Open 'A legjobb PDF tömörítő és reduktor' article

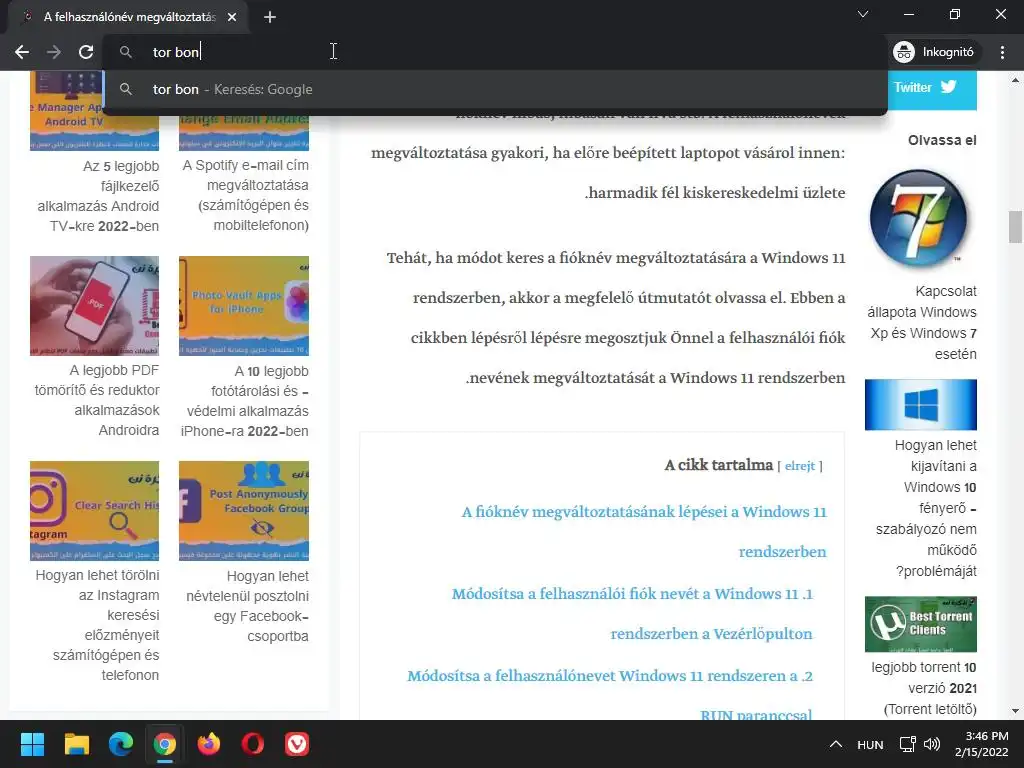97,400
